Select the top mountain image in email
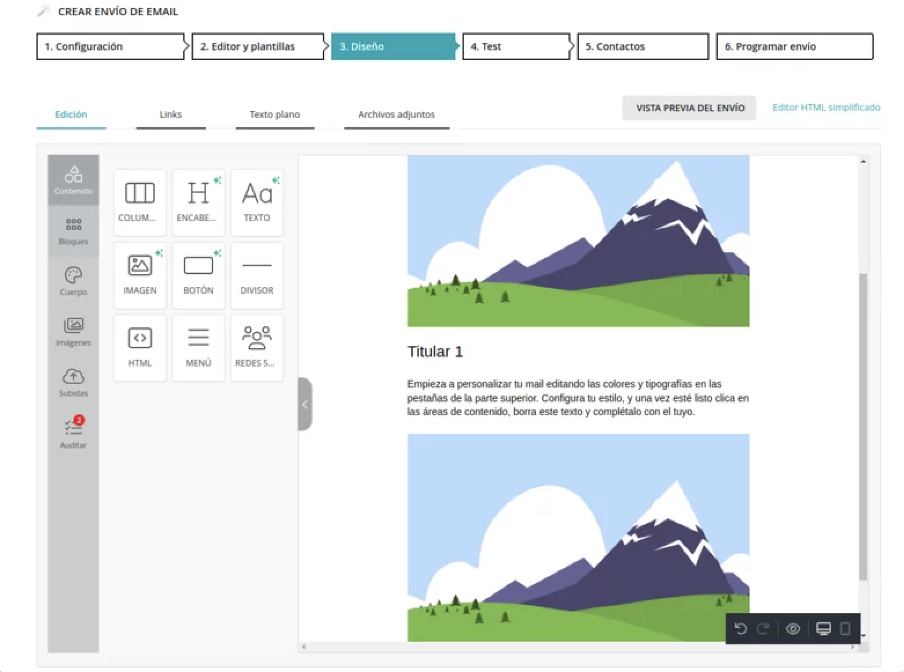 [x=578, y=241]
